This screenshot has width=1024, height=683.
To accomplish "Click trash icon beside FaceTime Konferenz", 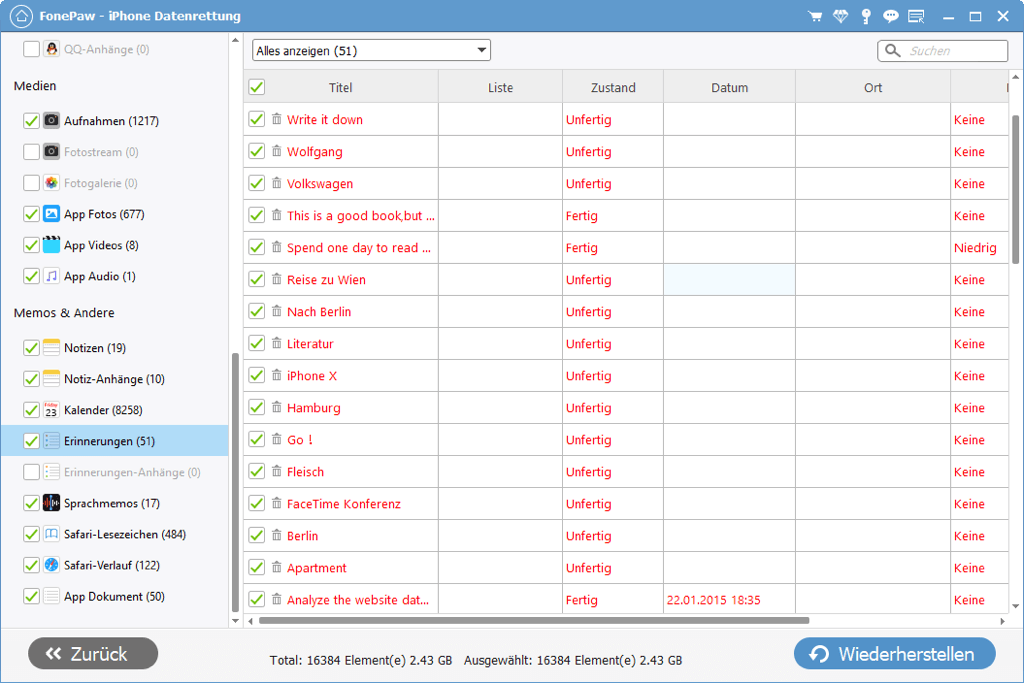I will point(277,503).
